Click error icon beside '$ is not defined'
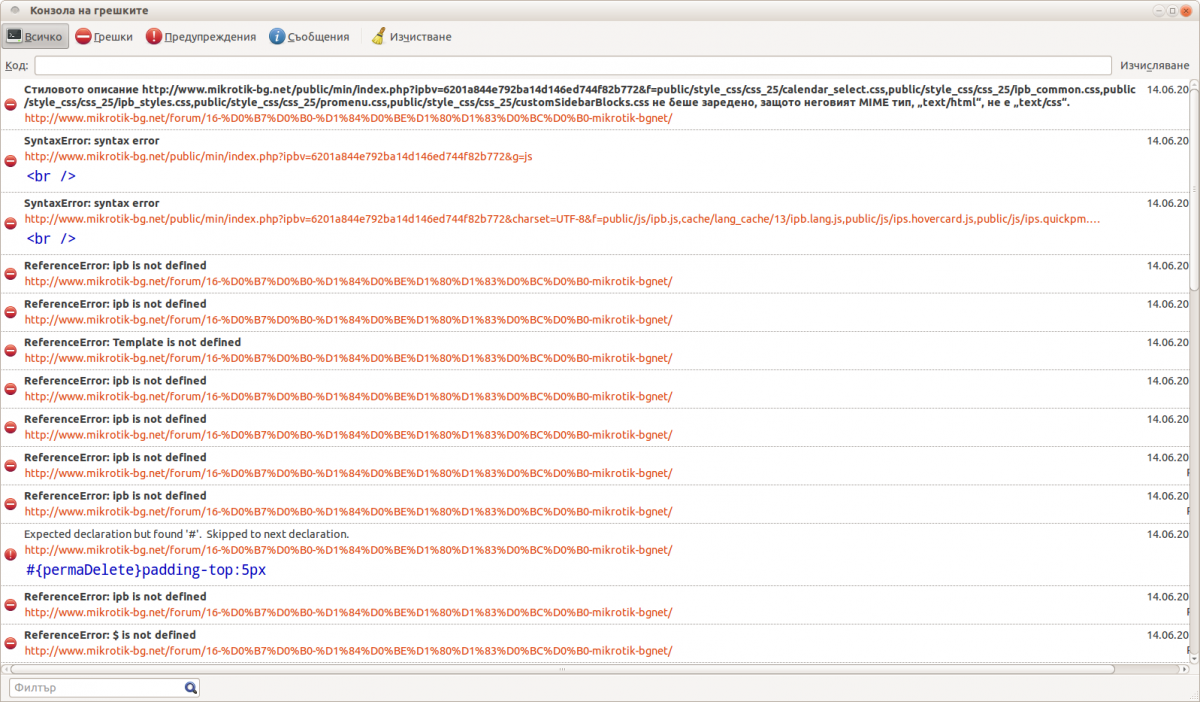1200x702 pixels. click(11, 643)
